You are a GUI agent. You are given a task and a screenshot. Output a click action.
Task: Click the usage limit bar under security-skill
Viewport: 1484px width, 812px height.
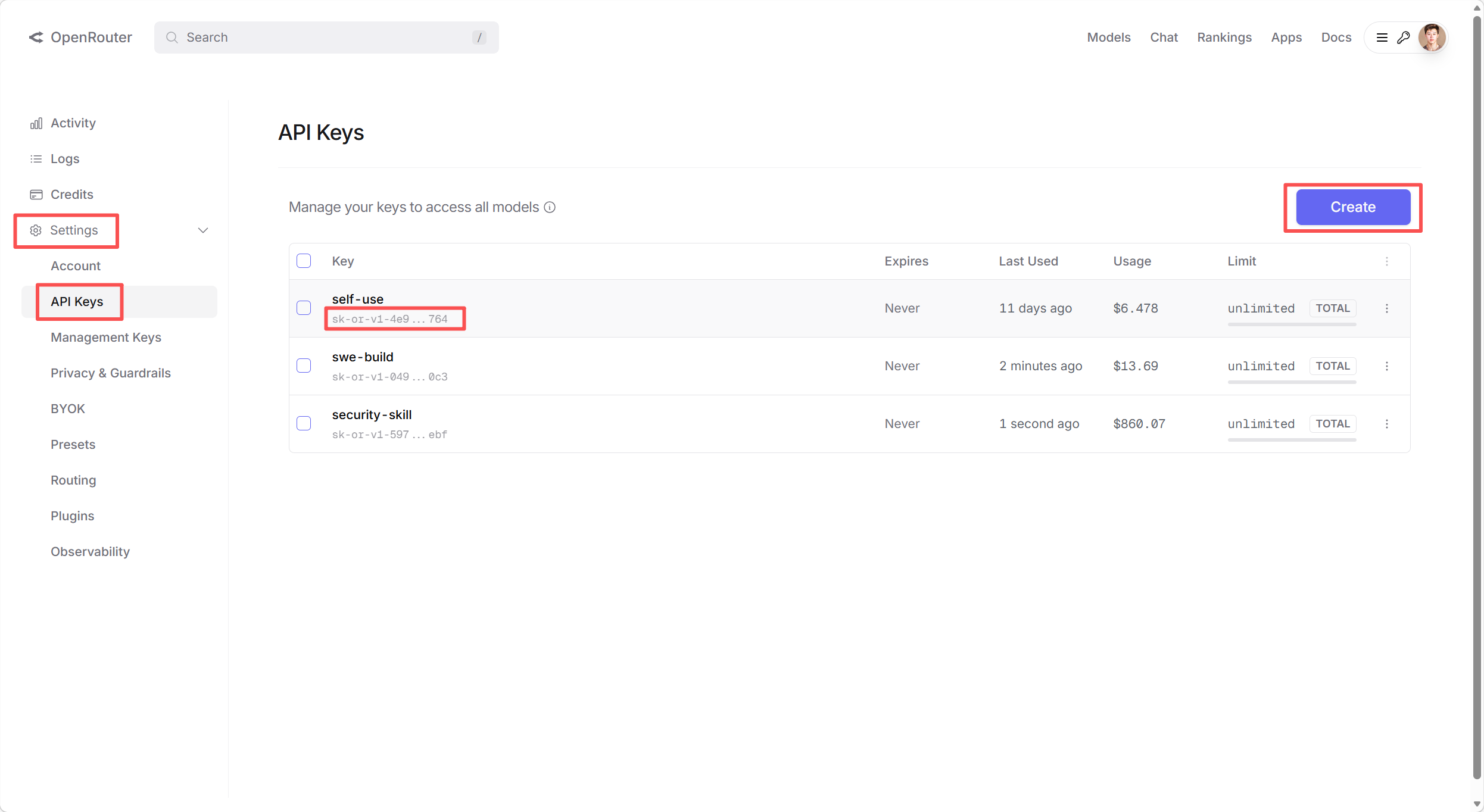1291,441
